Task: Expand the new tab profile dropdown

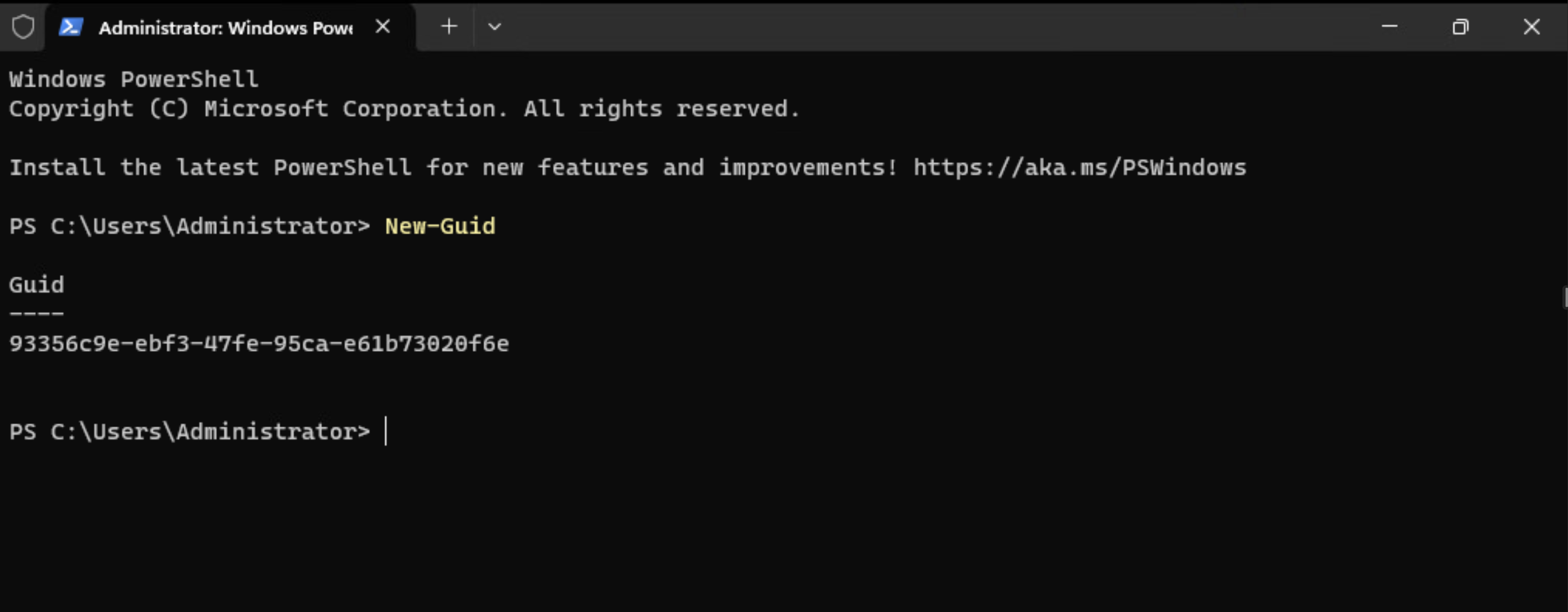Action: [494, 26]
